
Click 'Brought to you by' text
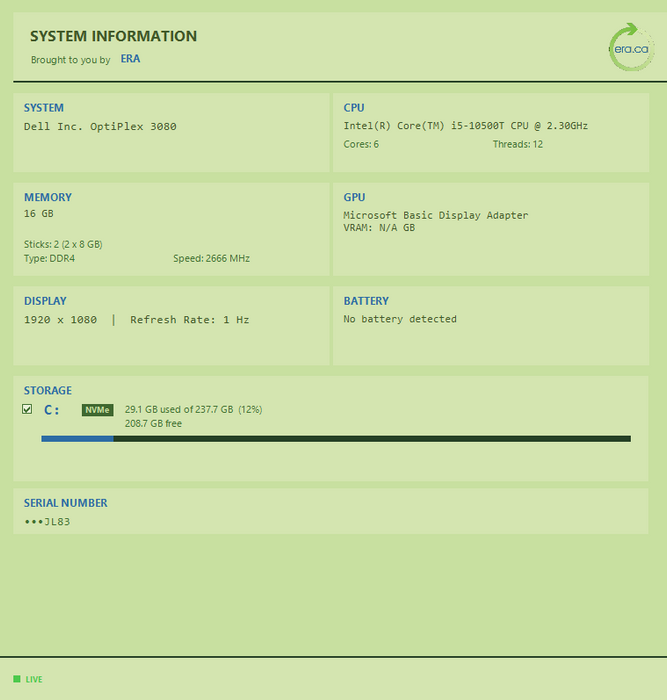71,60
